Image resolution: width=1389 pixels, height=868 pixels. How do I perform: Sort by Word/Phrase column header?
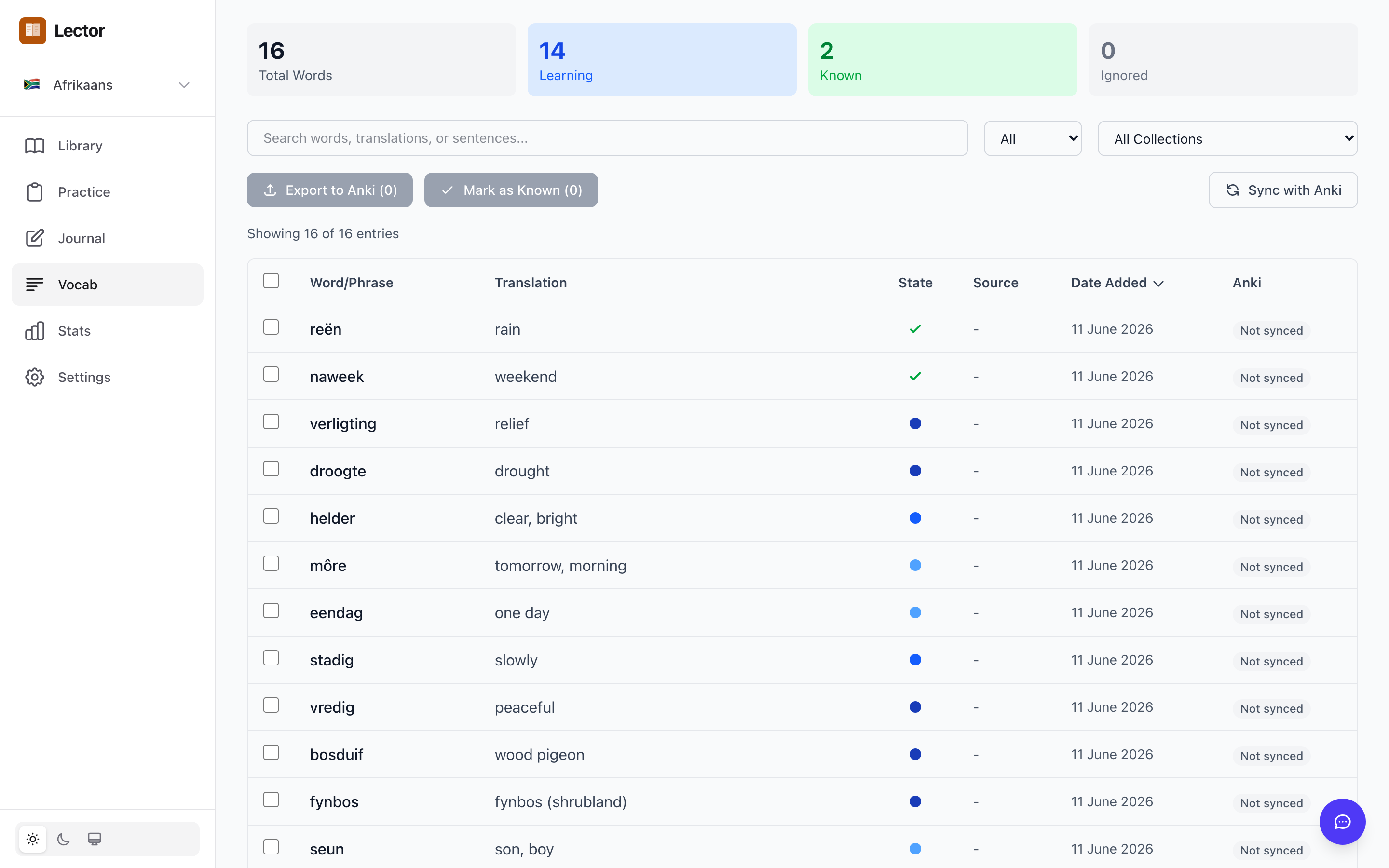351,283
